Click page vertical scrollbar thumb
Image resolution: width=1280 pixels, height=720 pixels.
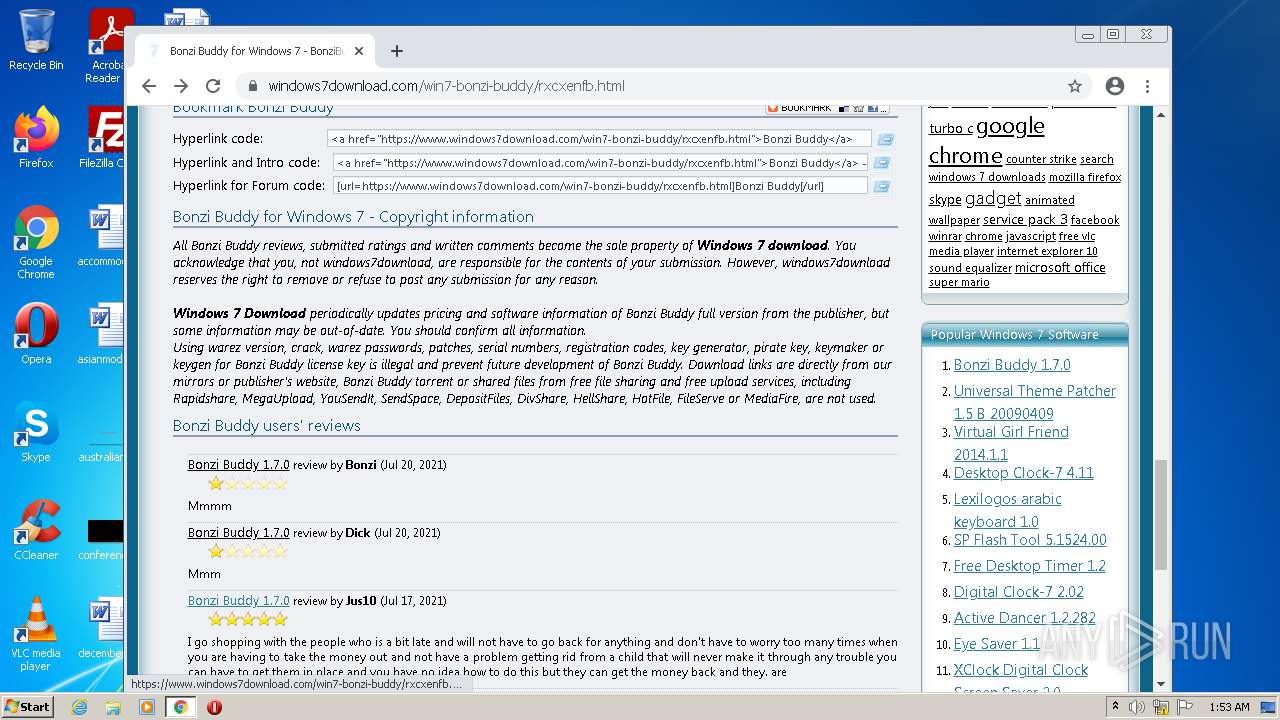tap(1160, 515)
